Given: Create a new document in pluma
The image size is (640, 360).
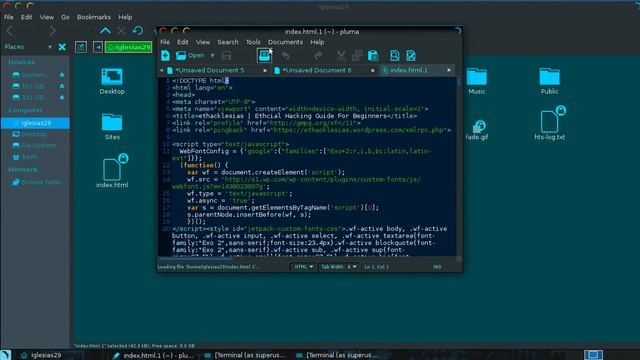Looking at the screenshot, I should pos(165,56).
